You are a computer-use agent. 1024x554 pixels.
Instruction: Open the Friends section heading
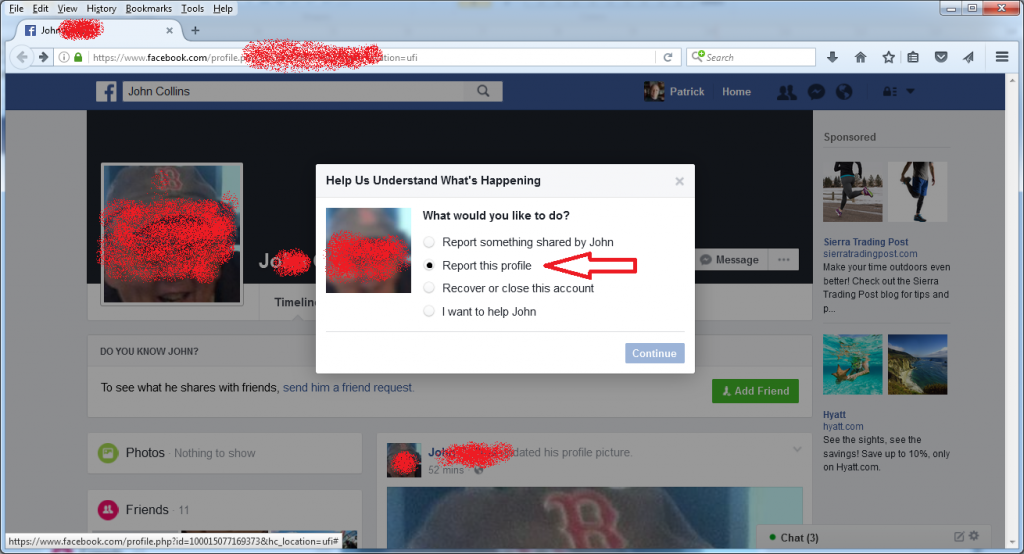[x=147, y=510]
